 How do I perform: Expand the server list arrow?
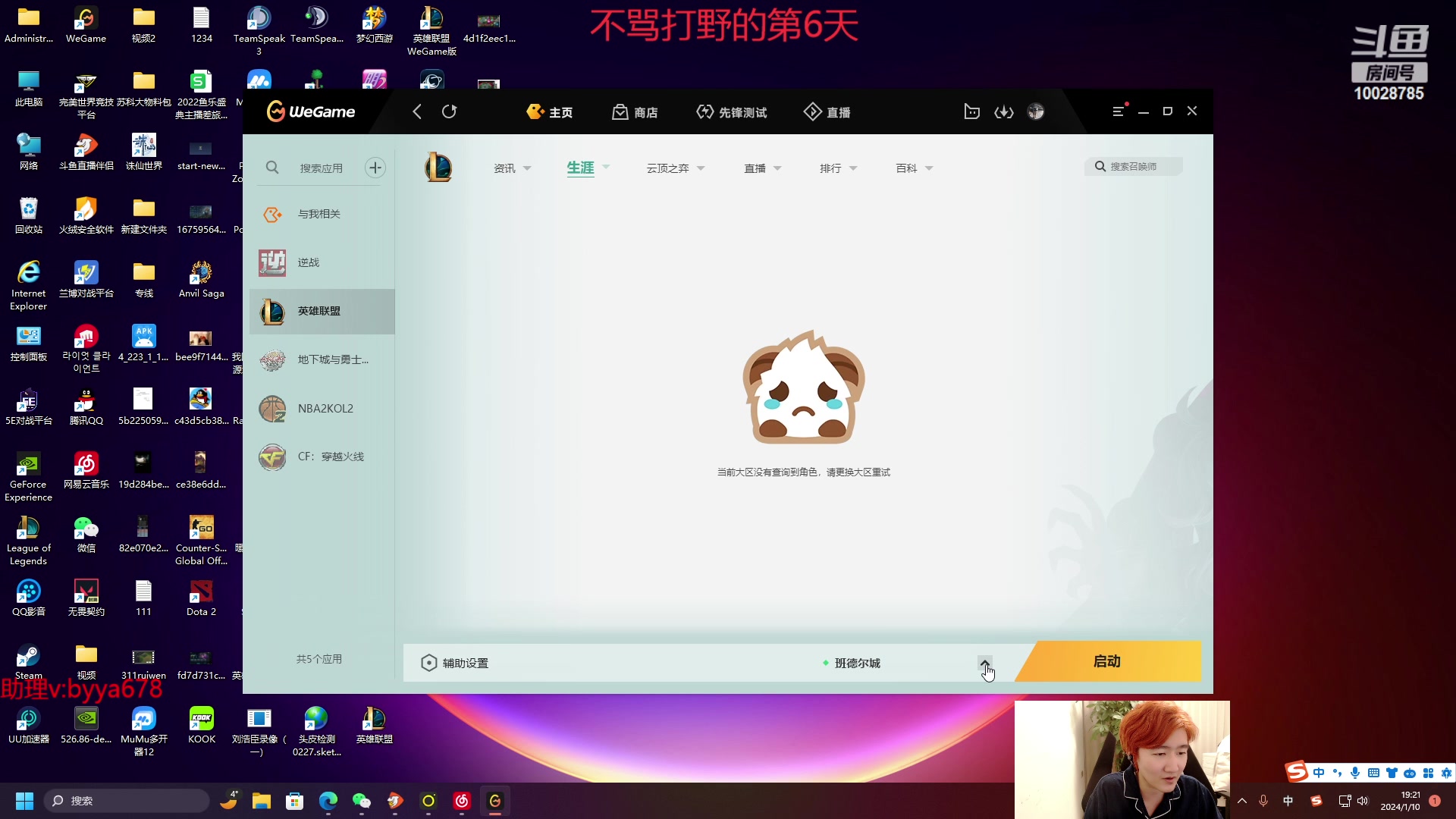click(984, 663)
